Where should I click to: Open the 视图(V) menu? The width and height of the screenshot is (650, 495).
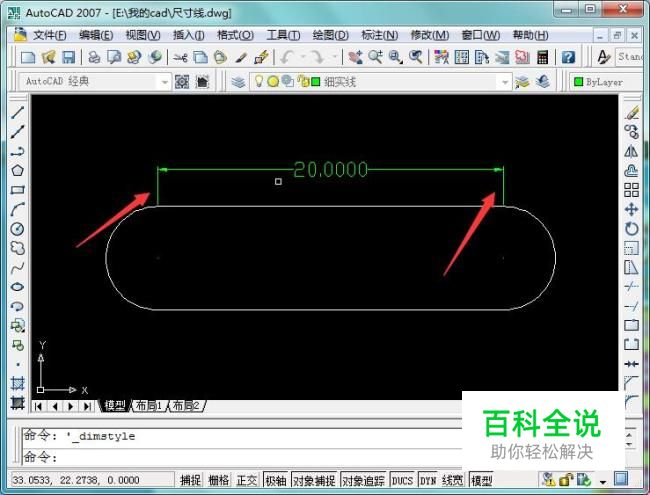(x=143, y=35)
